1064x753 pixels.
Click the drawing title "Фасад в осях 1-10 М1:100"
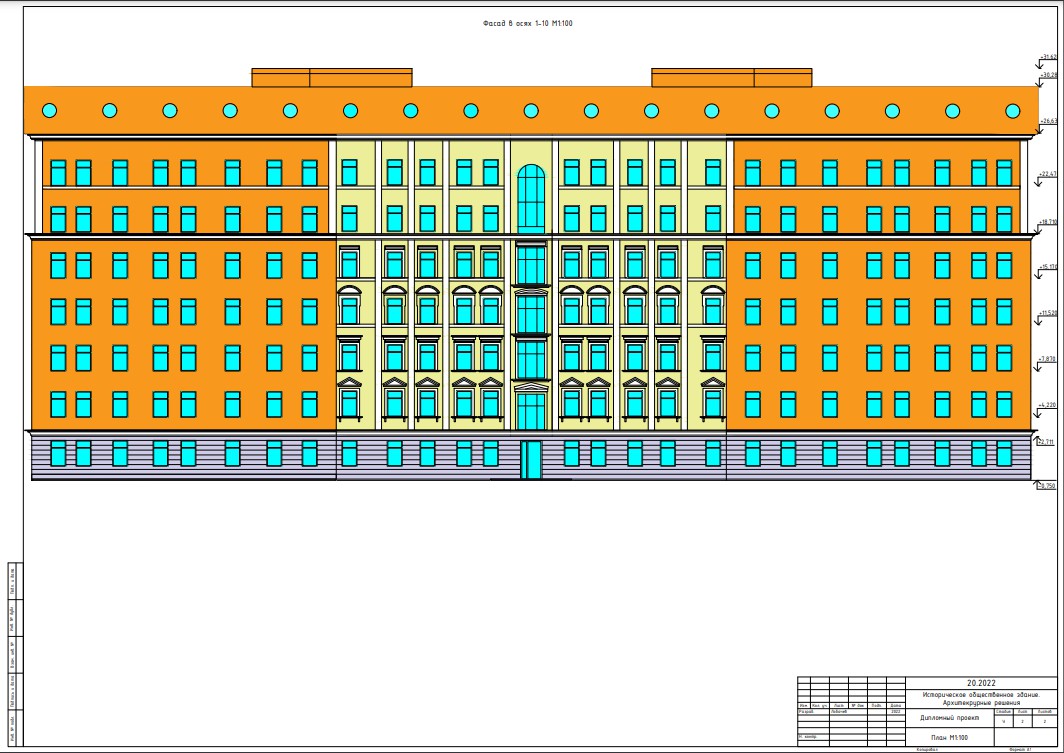(x=527, y=23)
